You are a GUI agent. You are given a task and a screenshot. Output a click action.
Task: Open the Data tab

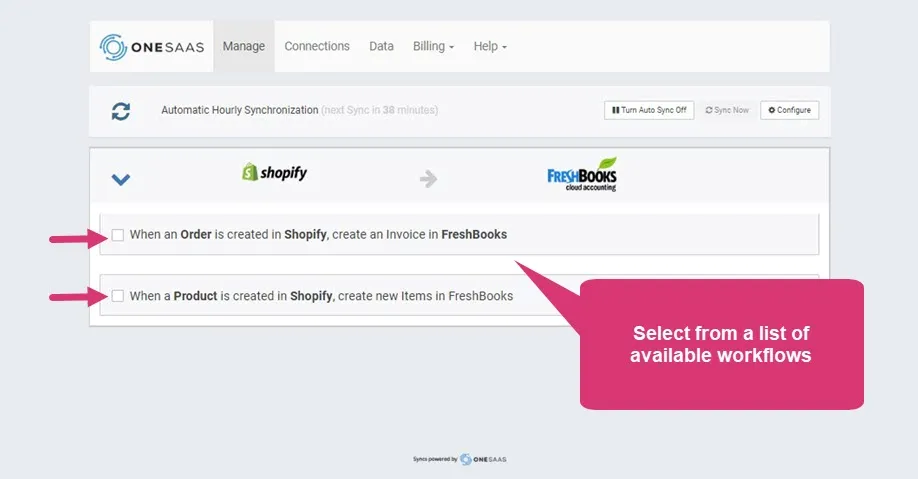(x=381, y=46)
